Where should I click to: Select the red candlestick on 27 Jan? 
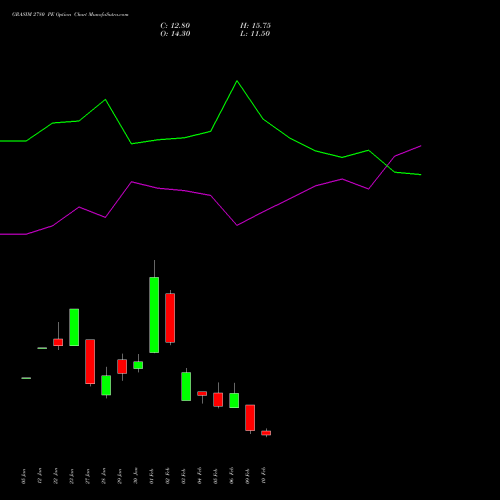pyautogui.click(x=90, y=361)
